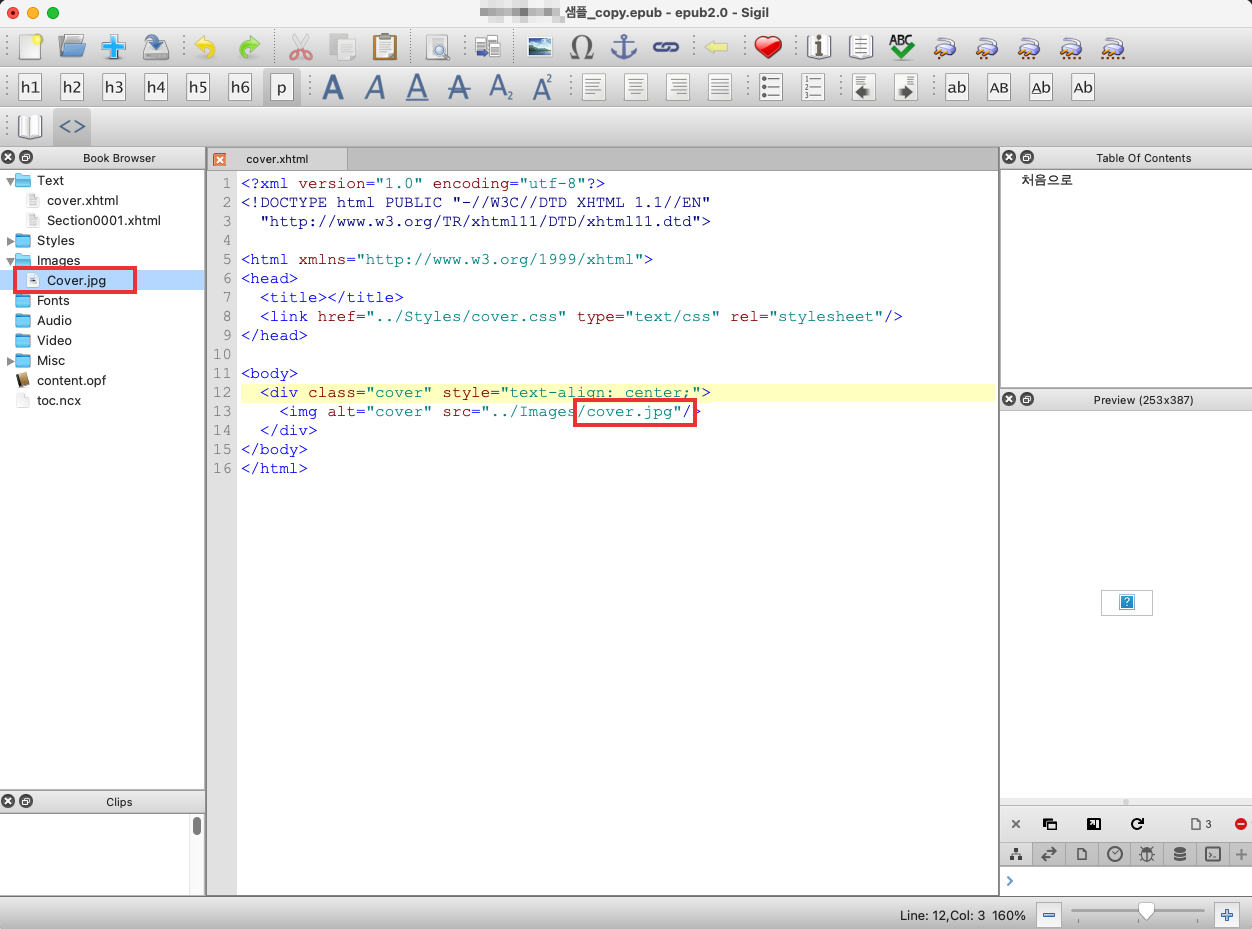
Task: Insert bulleted list
Action: (x=771, y=87)
